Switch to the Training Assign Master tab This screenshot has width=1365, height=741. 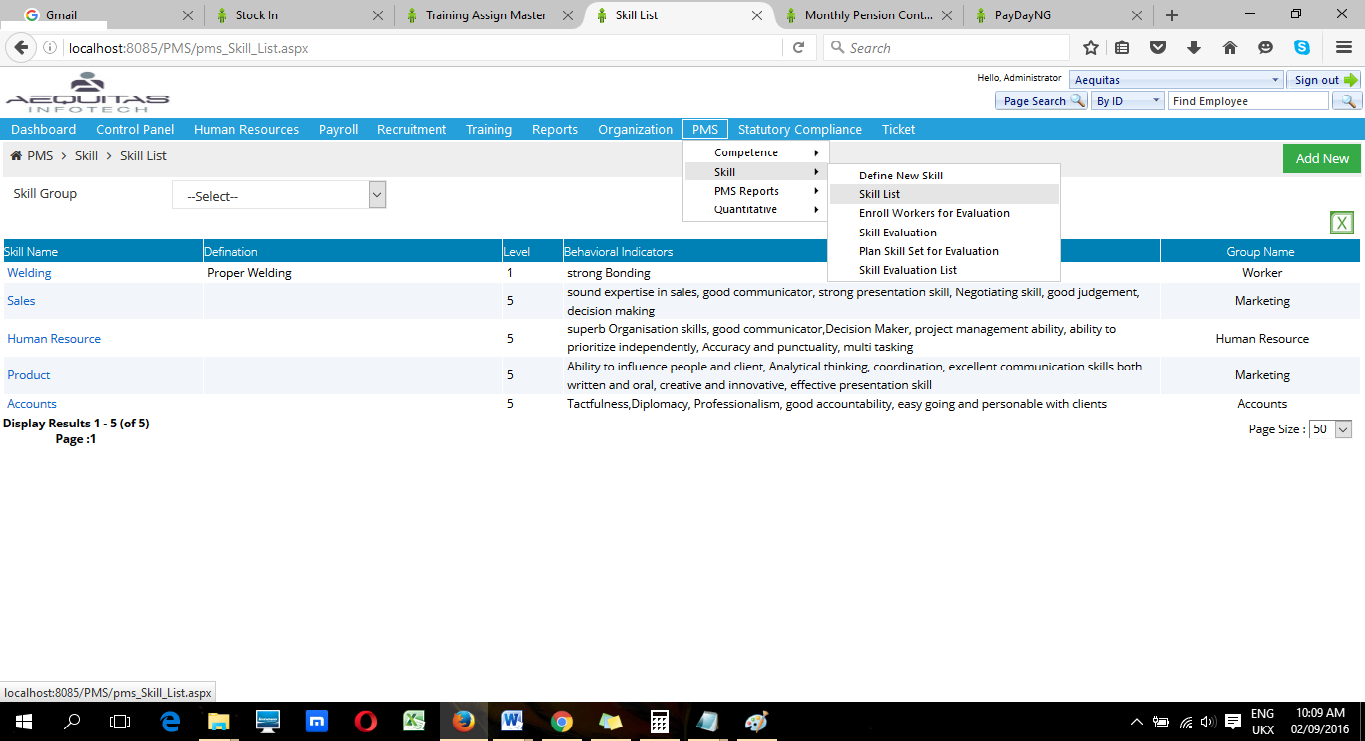tap(484, 15)
